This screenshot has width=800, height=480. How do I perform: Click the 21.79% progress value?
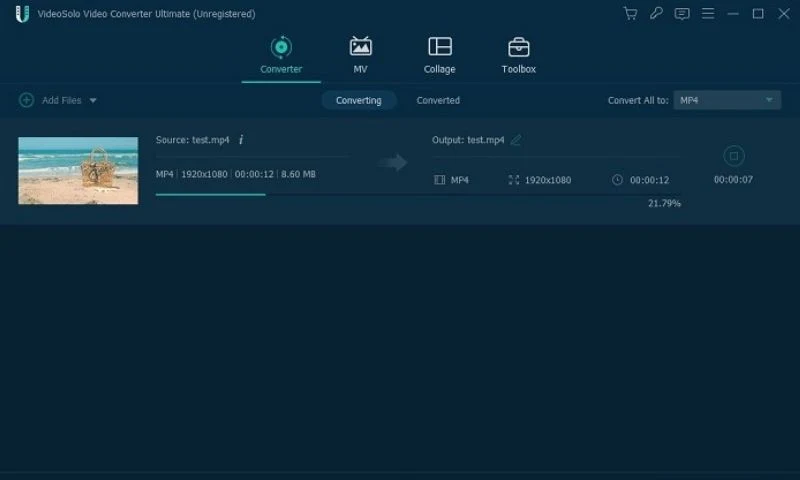(x=664, y=203)
